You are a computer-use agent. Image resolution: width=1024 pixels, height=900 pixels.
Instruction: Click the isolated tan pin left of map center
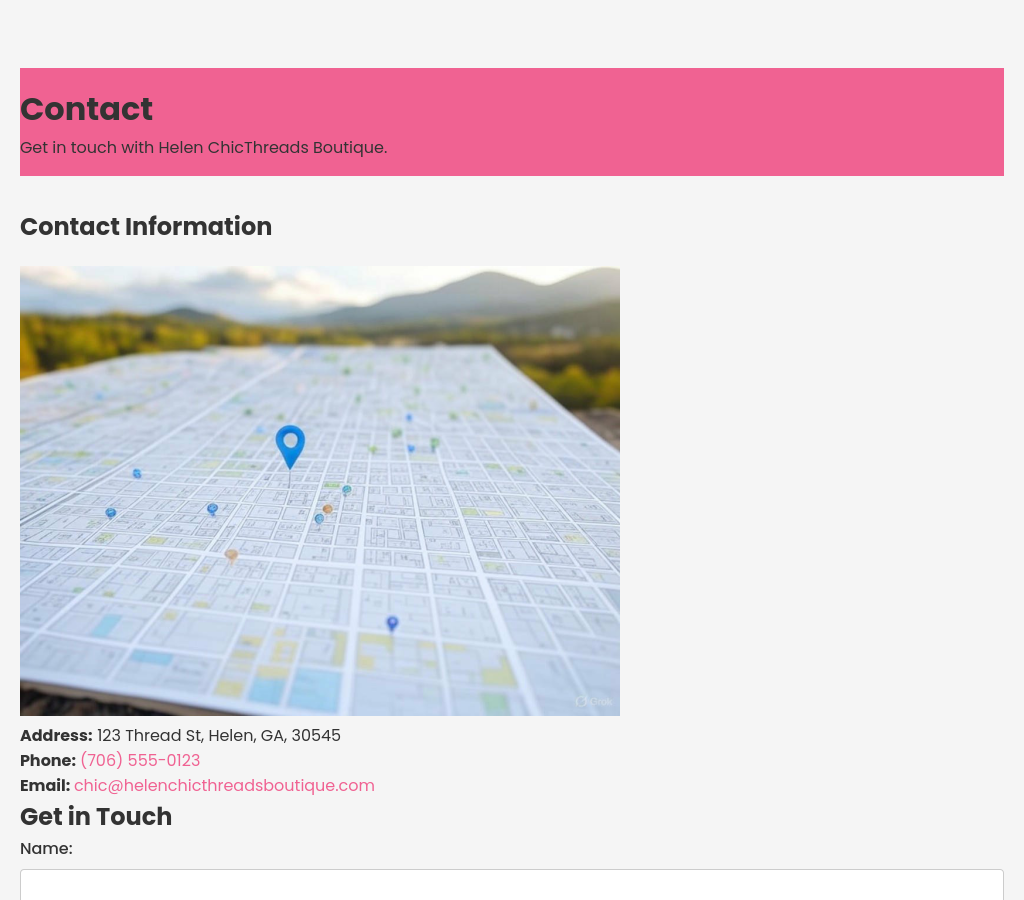click(x=231, y=555)
